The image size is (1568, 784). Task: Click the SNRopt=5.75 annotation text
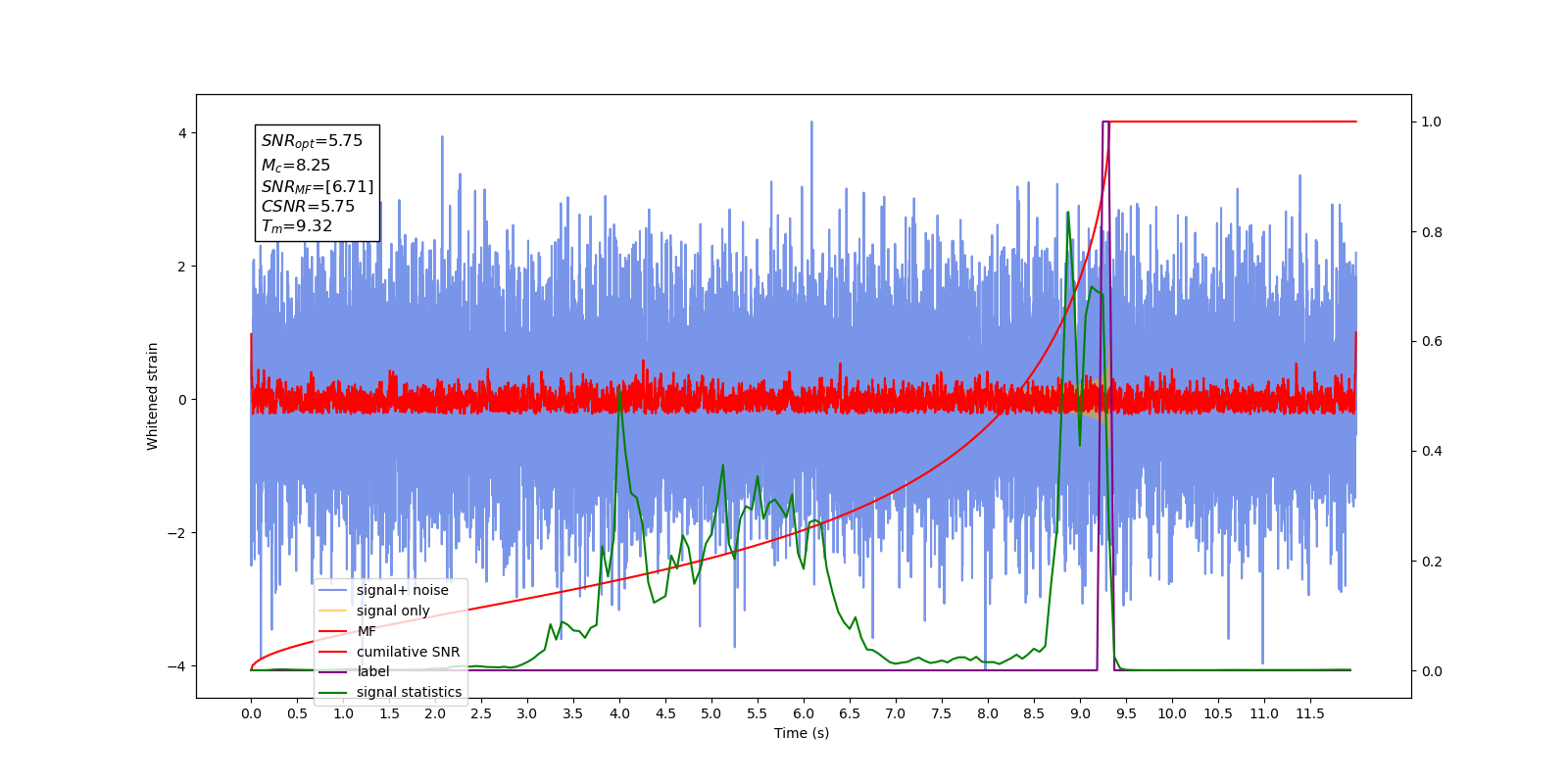click(x=312, y=141)
